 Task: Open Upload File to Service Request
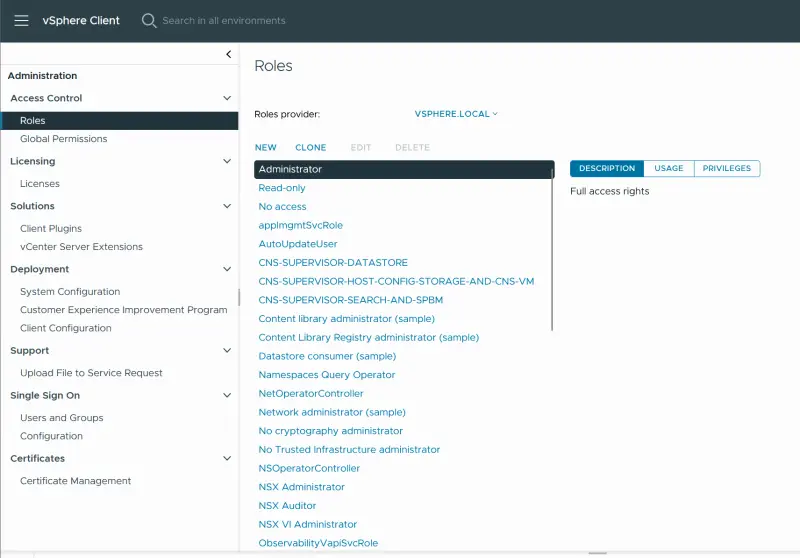pyautogui.click(x=91, y=373)
